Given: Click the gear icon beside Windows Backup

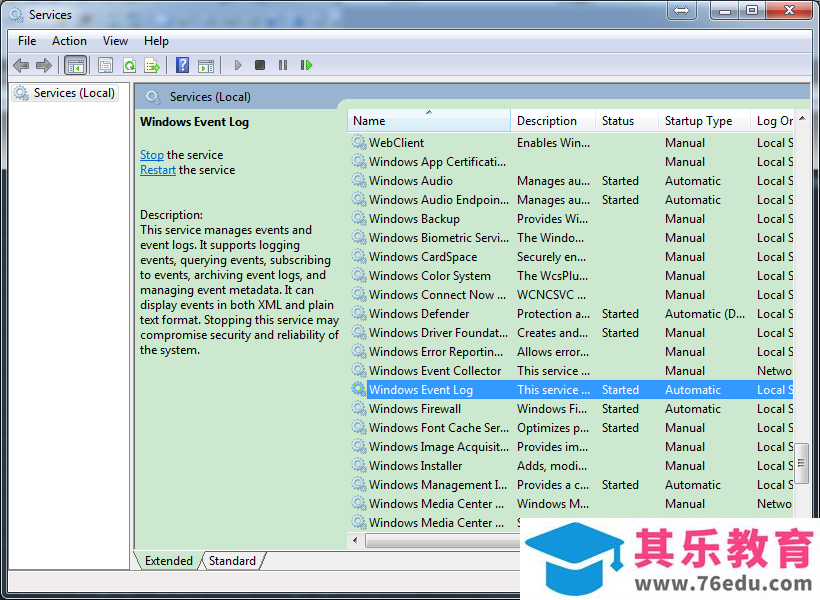Looking at the screenshot, I should pos(359,218).
